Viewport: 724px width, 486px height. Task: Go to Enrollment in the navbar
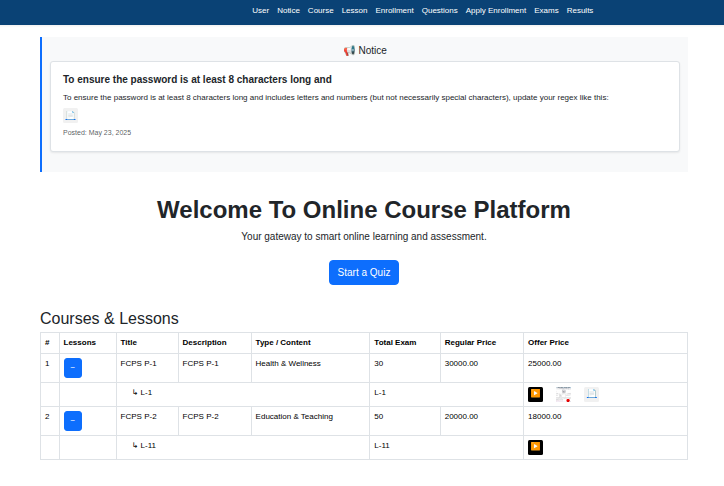click(394, 11)
